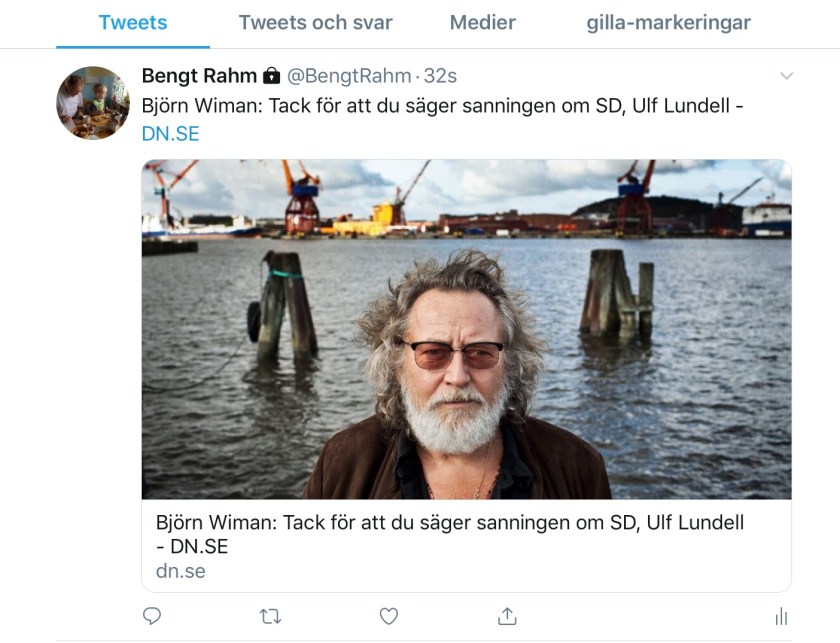Retweet the Björn Wiman article tweet
The width and height of the screenshot is (840, 643).
[x=270, y=616]
